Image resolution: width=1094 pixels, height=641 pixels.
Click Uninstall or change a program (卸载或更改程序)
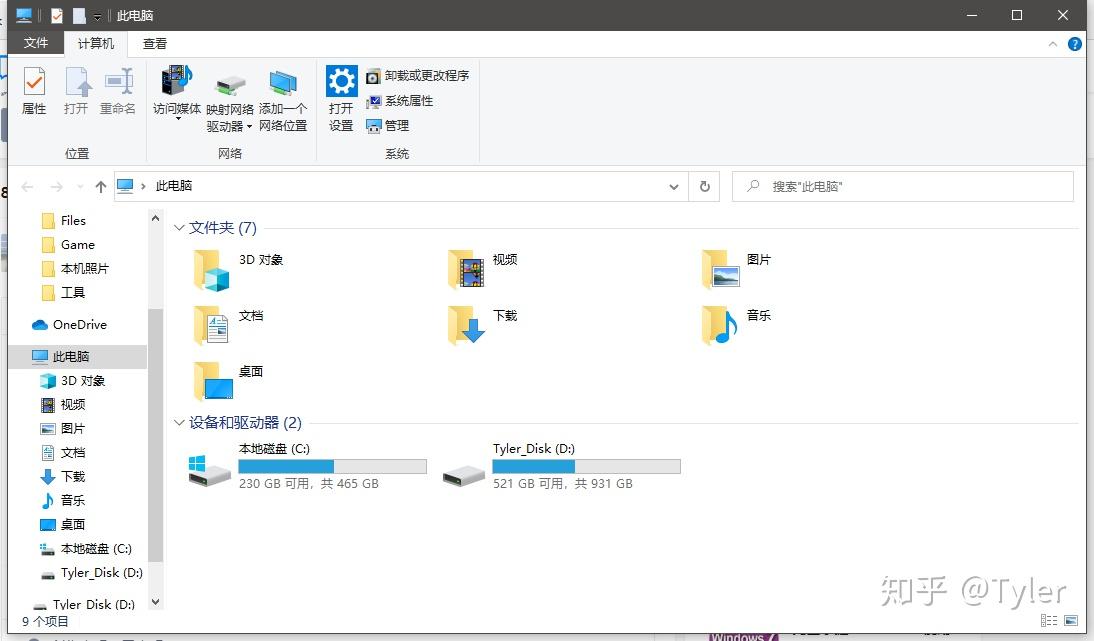pos(418,75)
